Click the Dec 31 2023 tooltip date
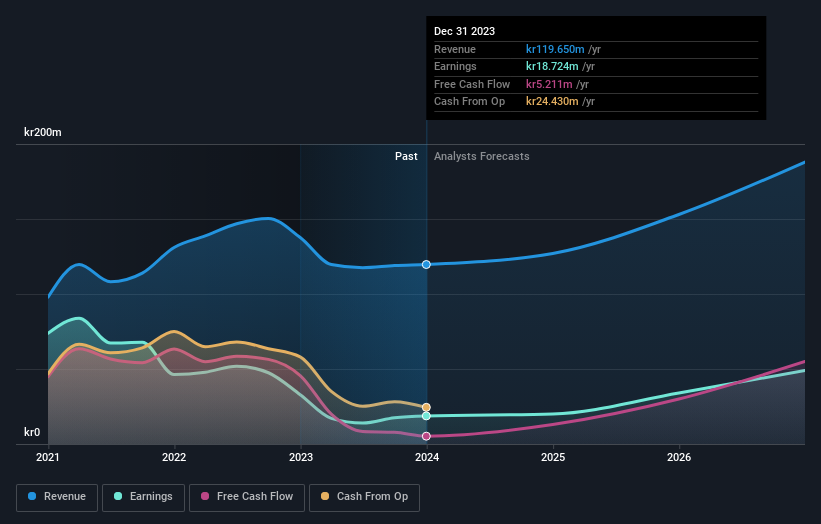This screenshot has height=524, width=821. pyautogui.click(x=464, y=31)
